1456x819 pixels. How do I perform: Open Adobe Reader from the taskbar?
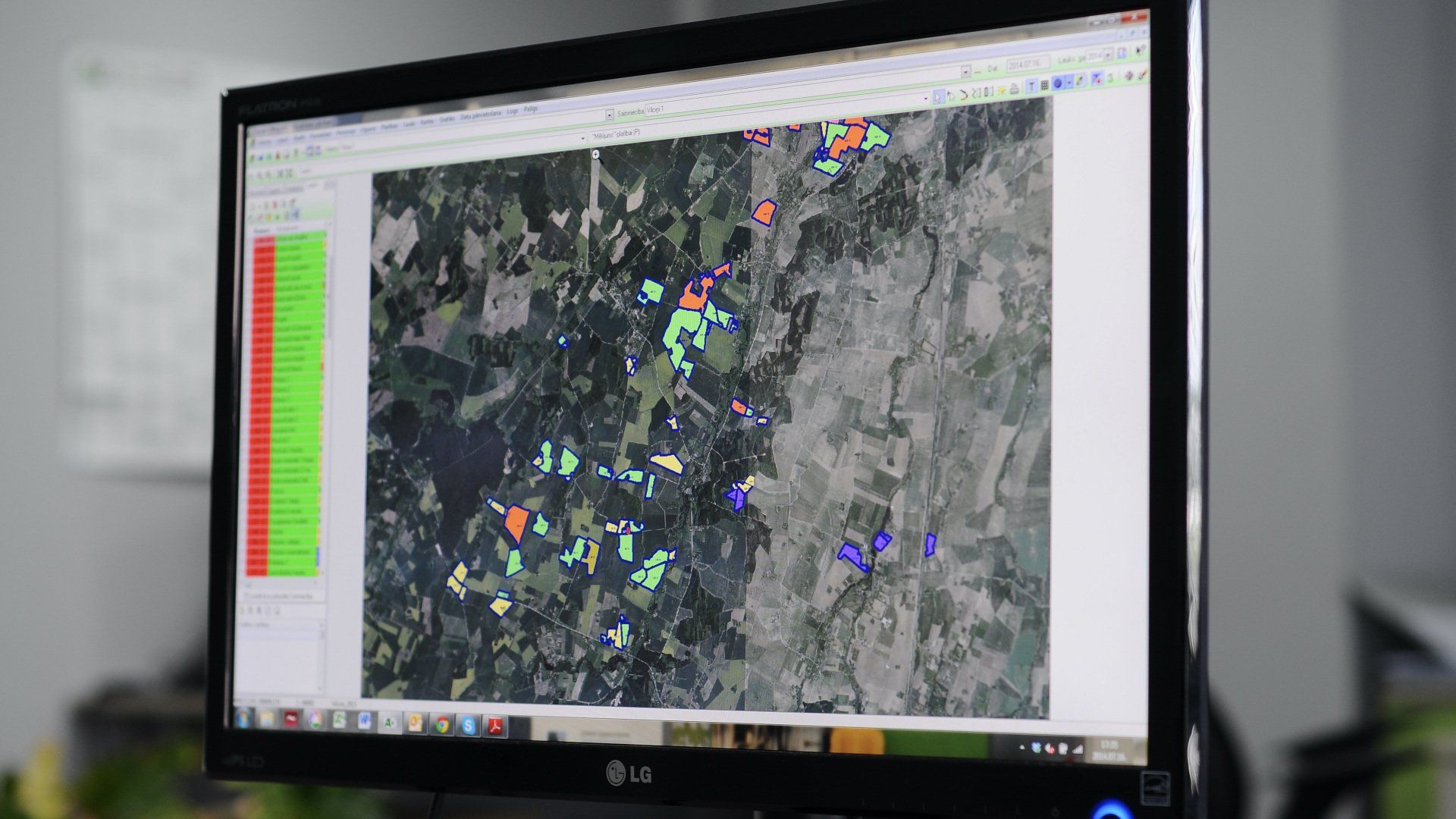pyautogui.click(x=496, y=727)
